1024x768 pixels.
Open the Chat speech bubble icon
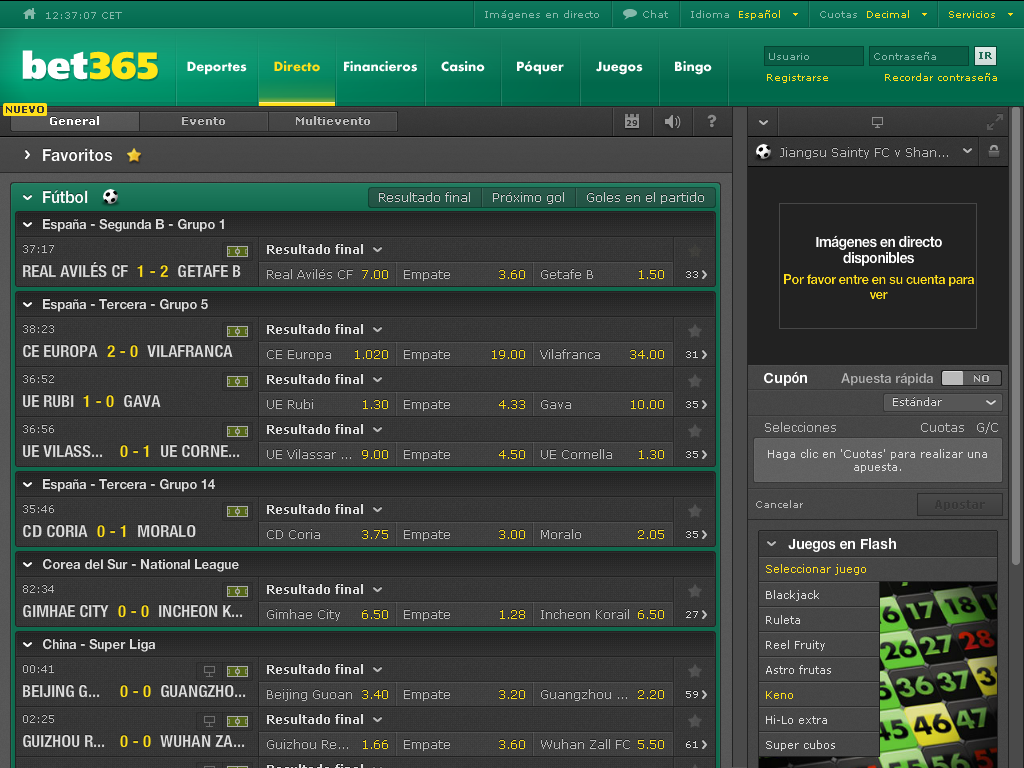630,14
